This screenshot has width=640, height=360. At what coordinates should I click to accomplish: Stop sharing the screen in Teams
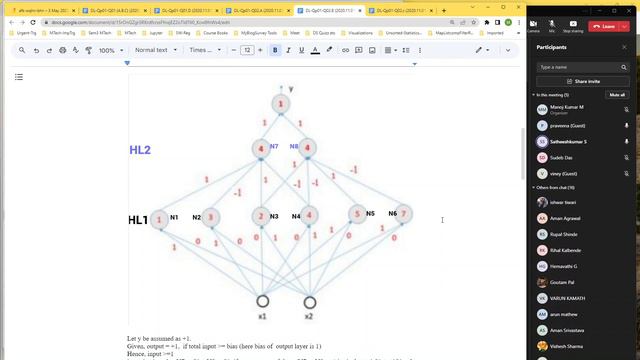(573, 26)
